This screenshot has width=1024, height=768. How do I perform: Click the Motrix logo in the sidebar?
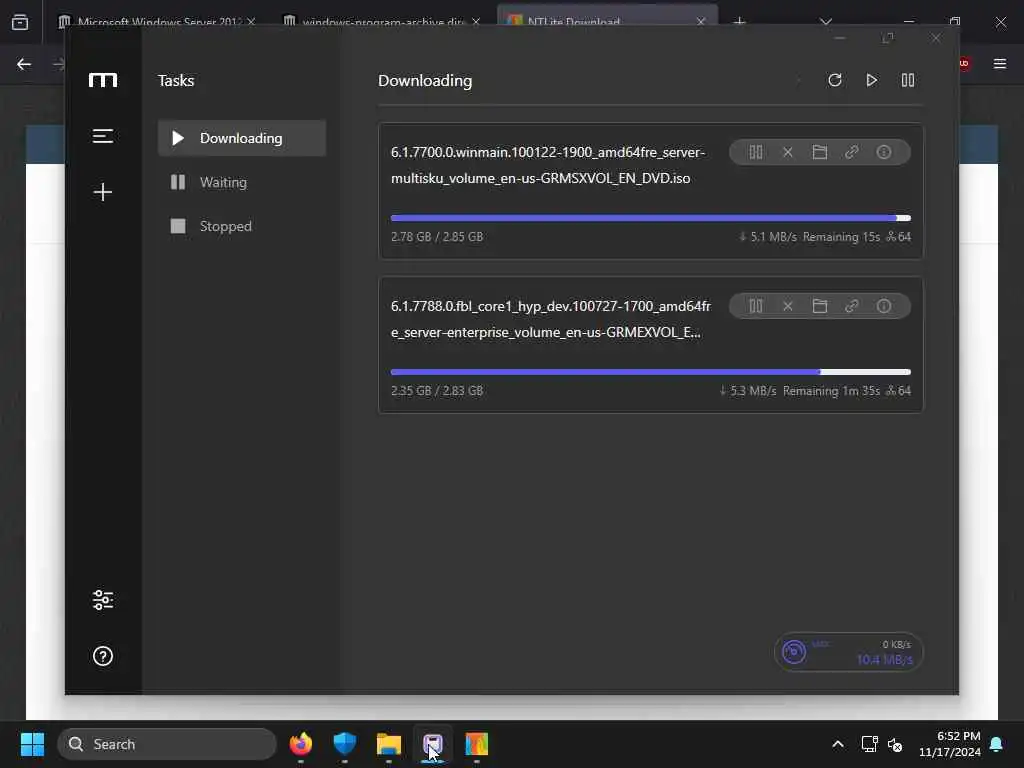(103, 80)
